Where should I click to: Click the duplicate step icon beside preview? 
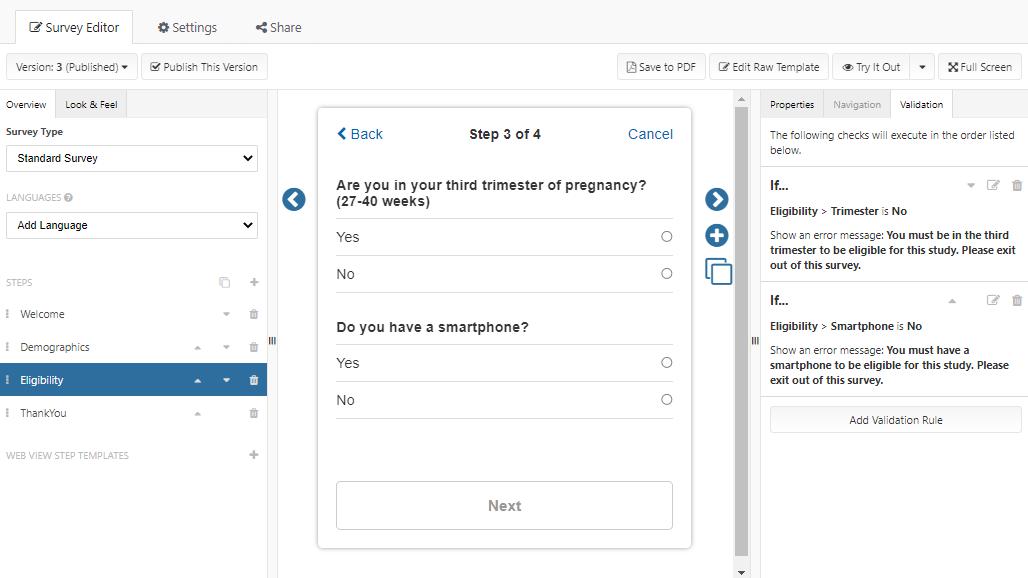point(718,271)
